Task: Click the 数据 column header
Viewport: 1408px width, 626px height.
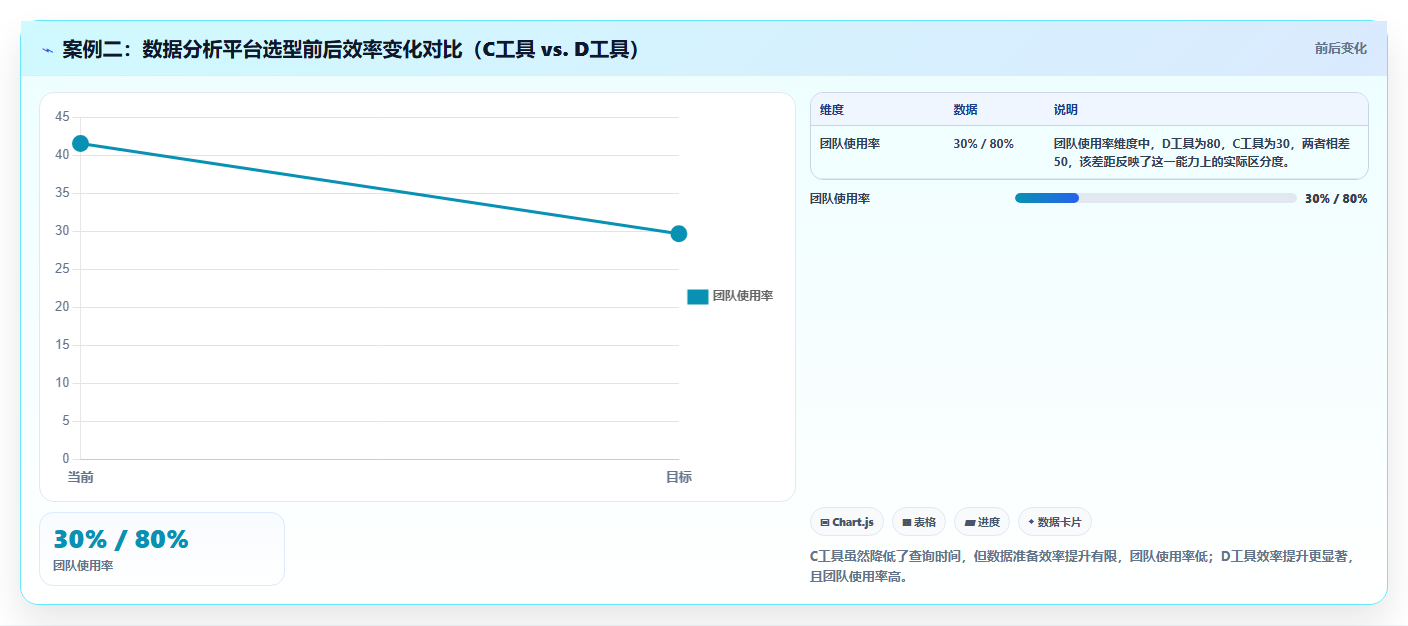Action: pyautogui.click(x=965, y=110)
